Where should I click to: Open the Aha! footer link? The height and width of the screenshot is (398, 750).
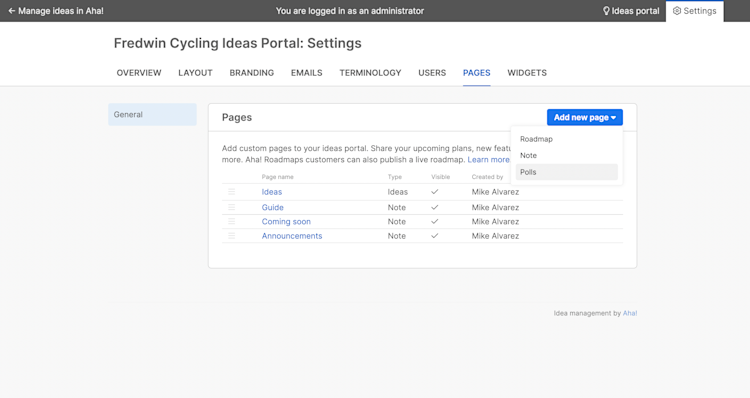(x=630, y=313)
